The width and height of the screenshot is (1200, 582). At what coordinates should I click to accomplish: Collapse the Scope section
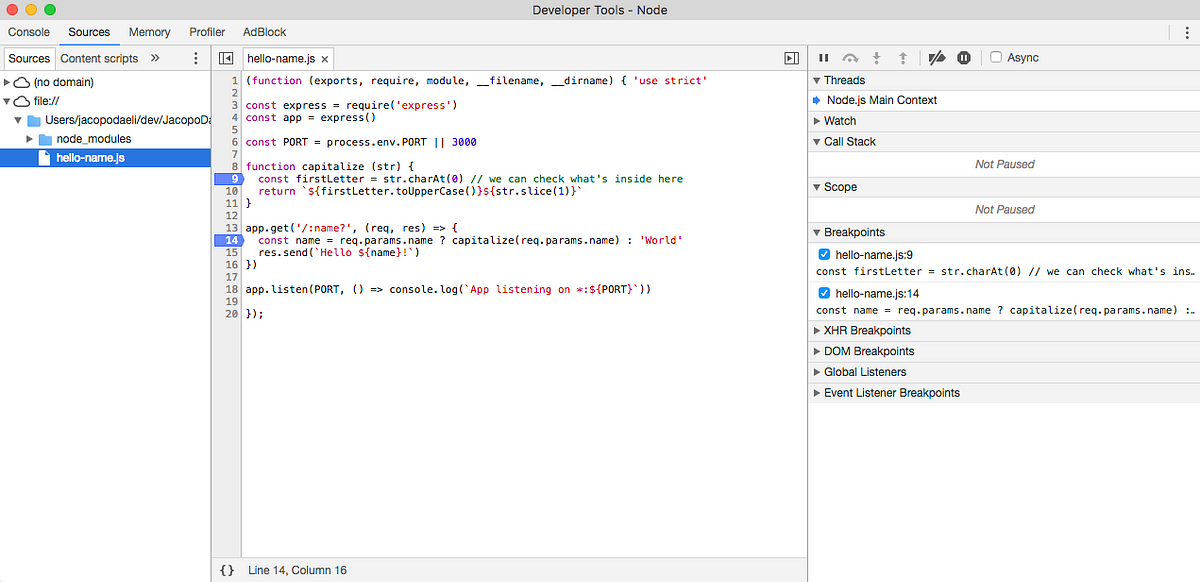click(816, 187)
